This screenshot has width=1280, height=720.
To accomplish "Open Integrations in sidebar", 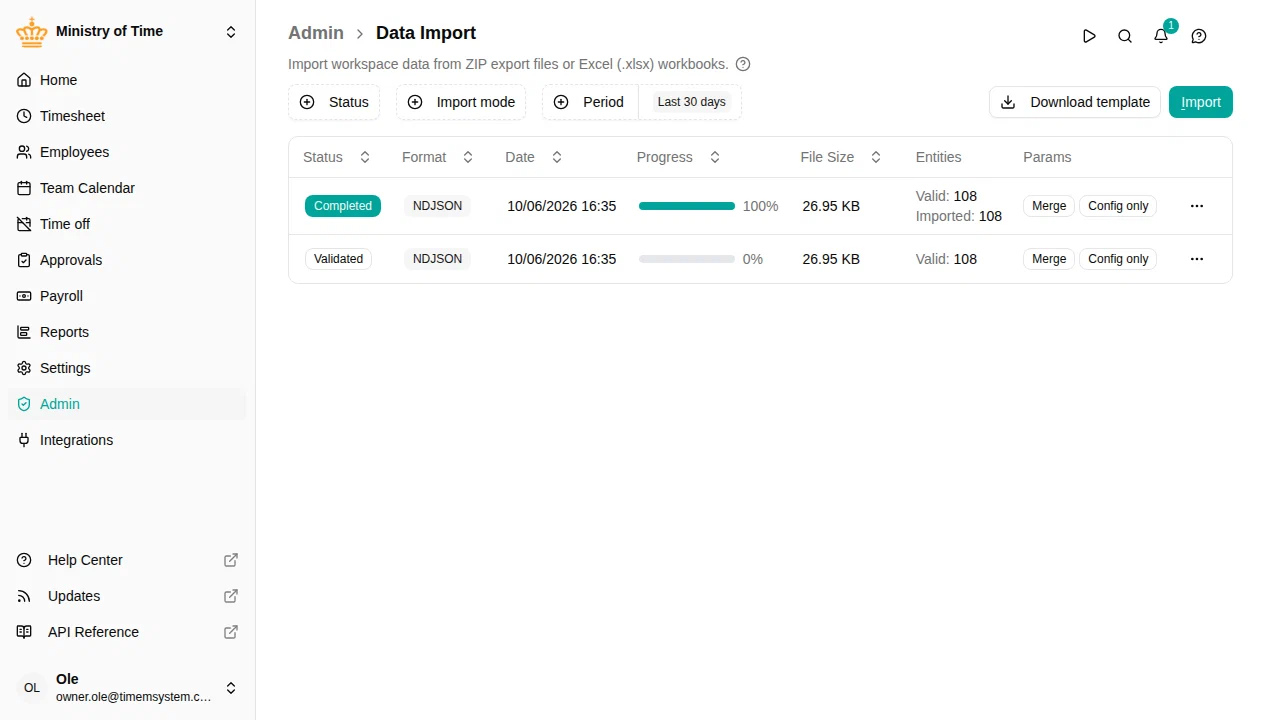I will [x=127, y=440].
